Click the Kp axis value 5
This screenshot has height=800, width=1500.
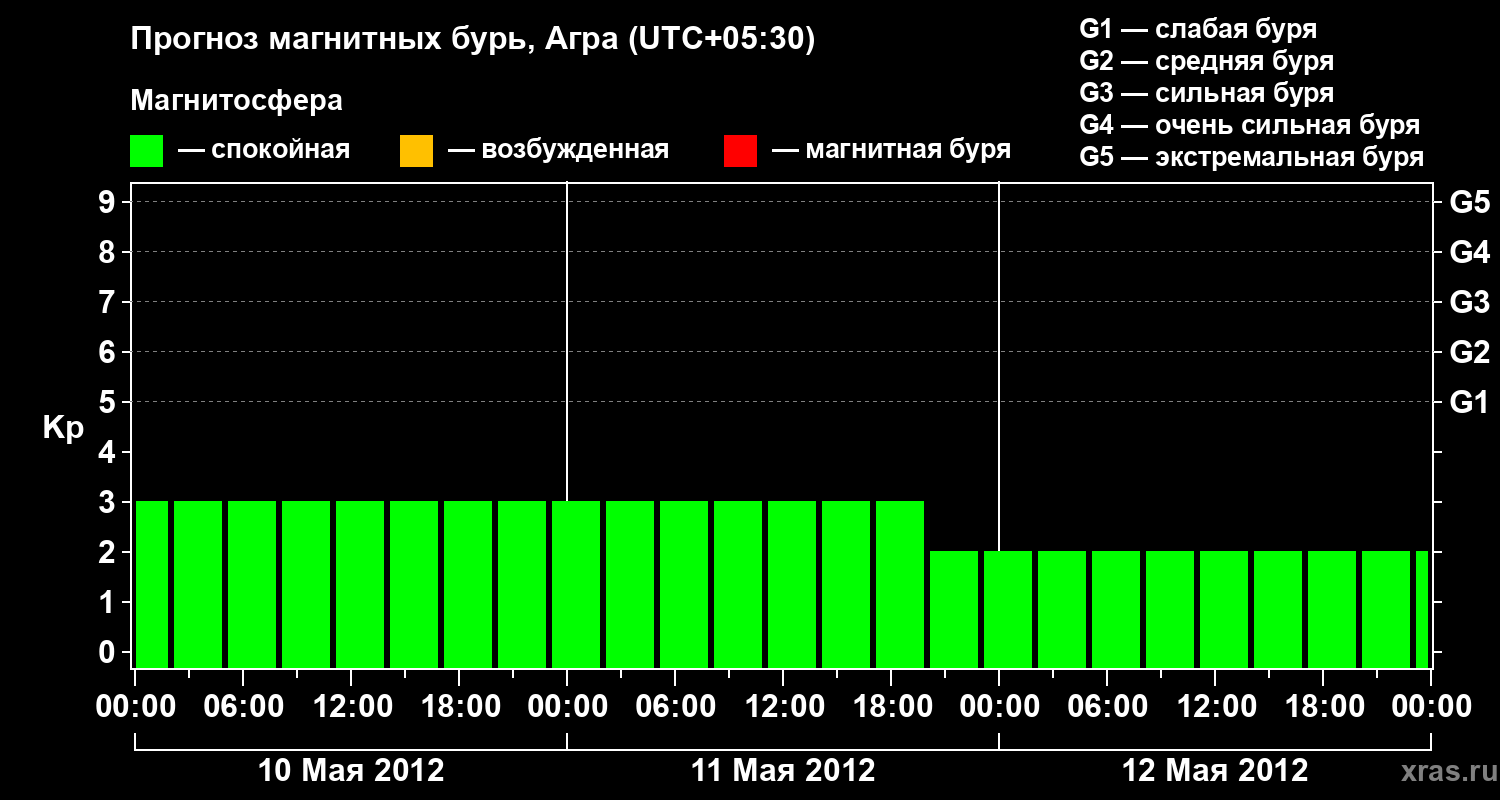(x=108, y=402)
